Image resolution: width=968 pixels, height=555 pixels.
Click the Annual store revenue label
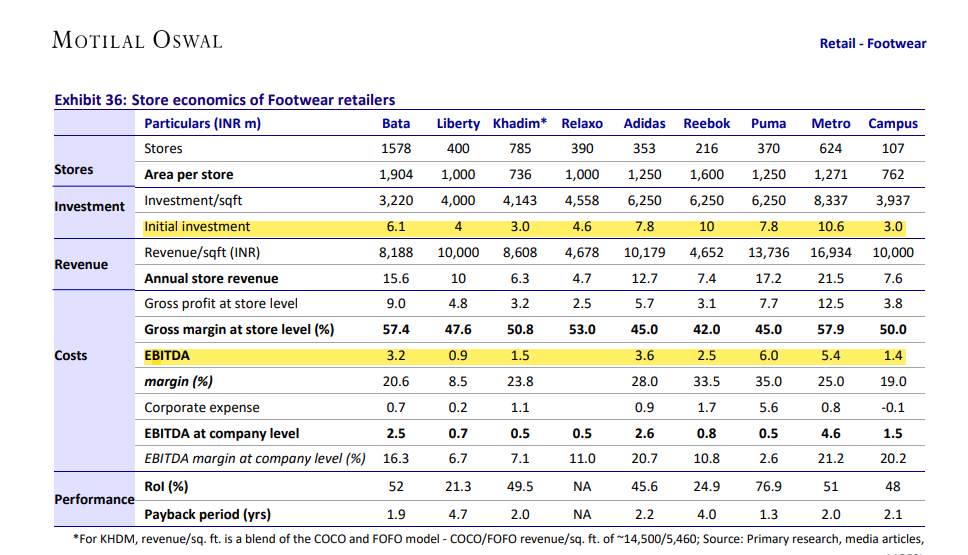(211, 278)
